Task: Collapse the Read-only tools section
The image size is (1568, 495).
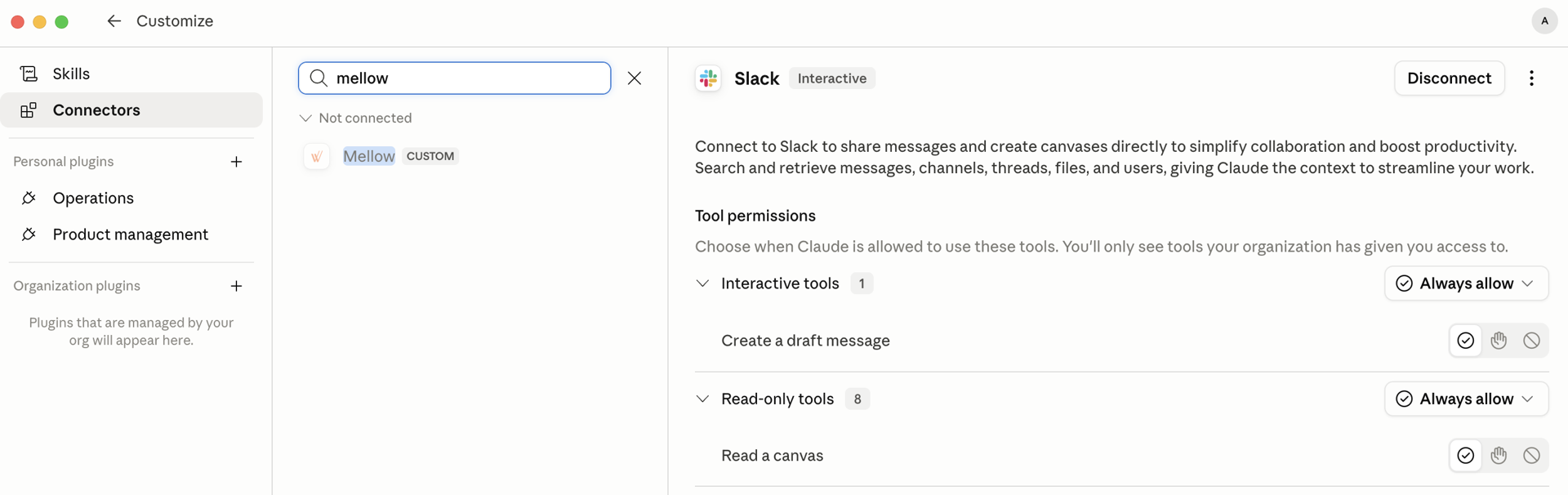Action: [x=702, y=399]
